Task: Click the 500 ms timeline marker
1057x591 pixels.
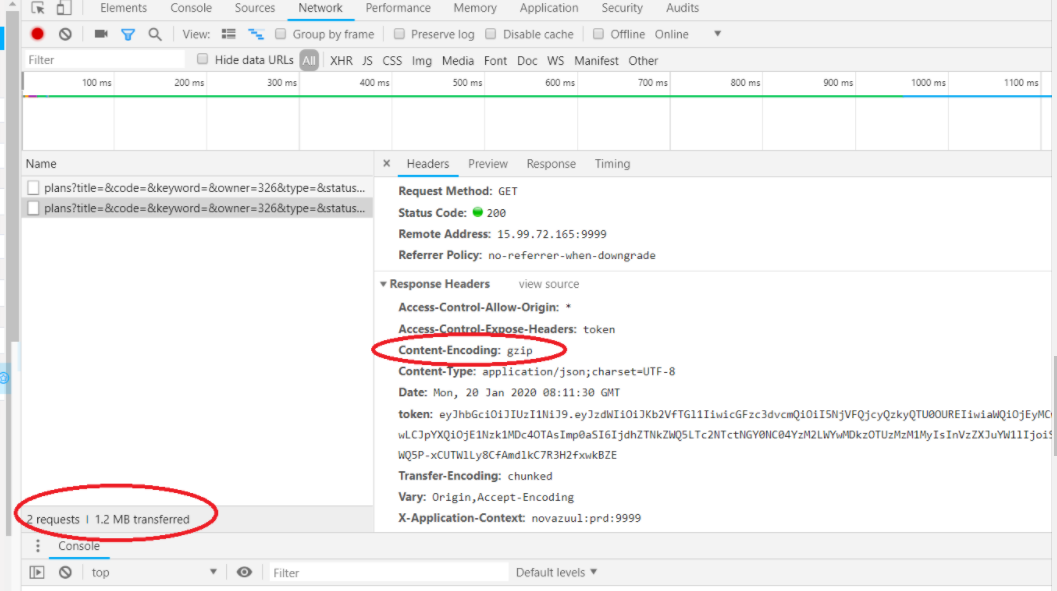Action: (467, 82)
